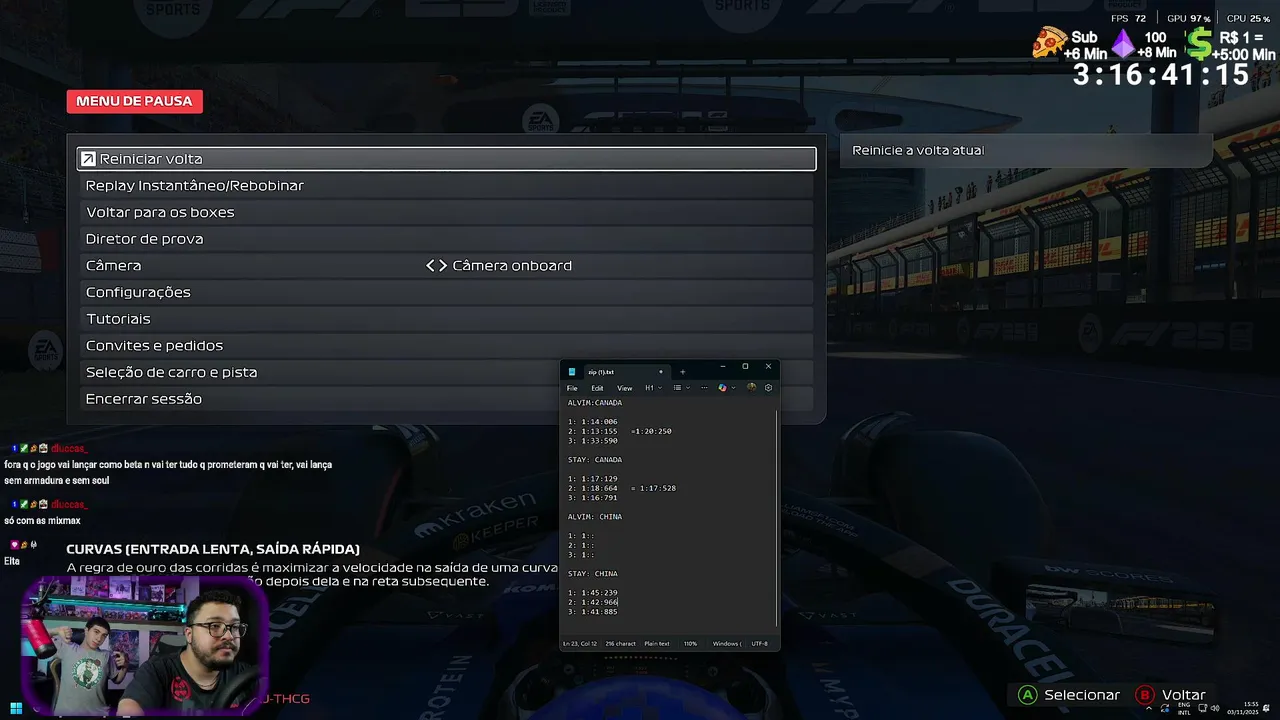1280x720 pixels.
Task: Click lap time 1:33:590
Action: (x=599, y=441)
